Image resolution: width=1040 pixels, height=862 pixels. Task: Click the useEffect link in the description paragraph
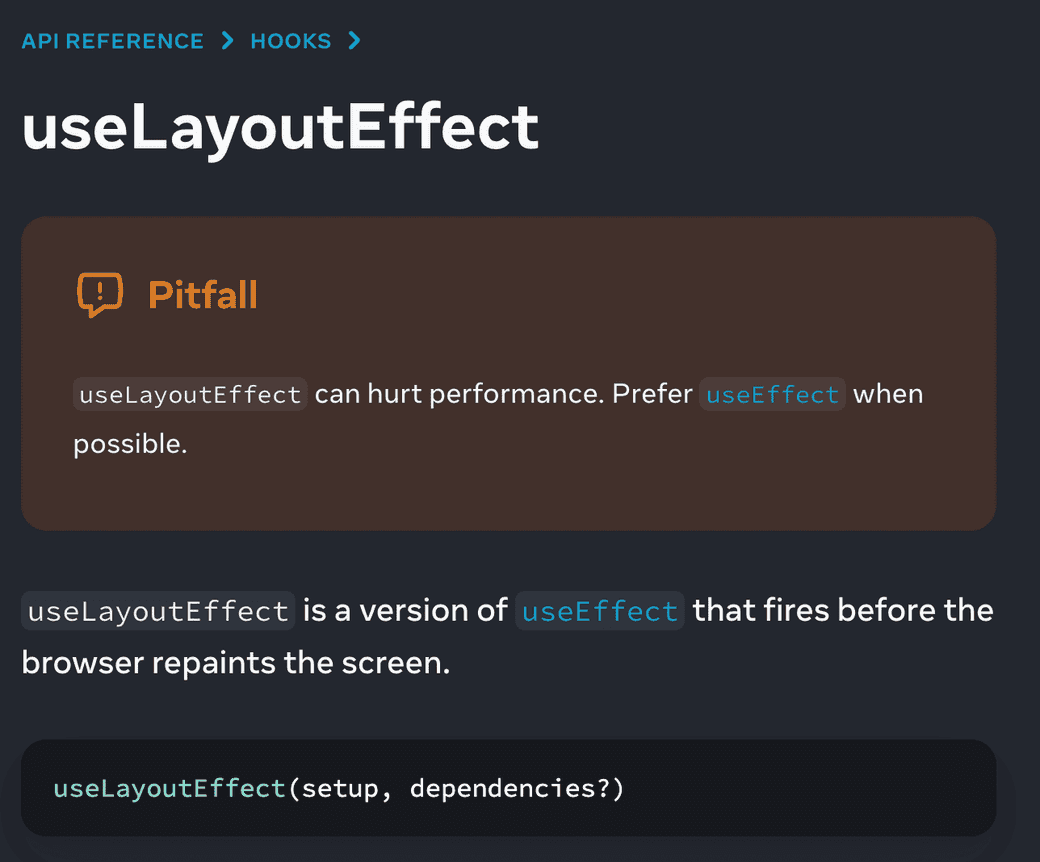599,610
